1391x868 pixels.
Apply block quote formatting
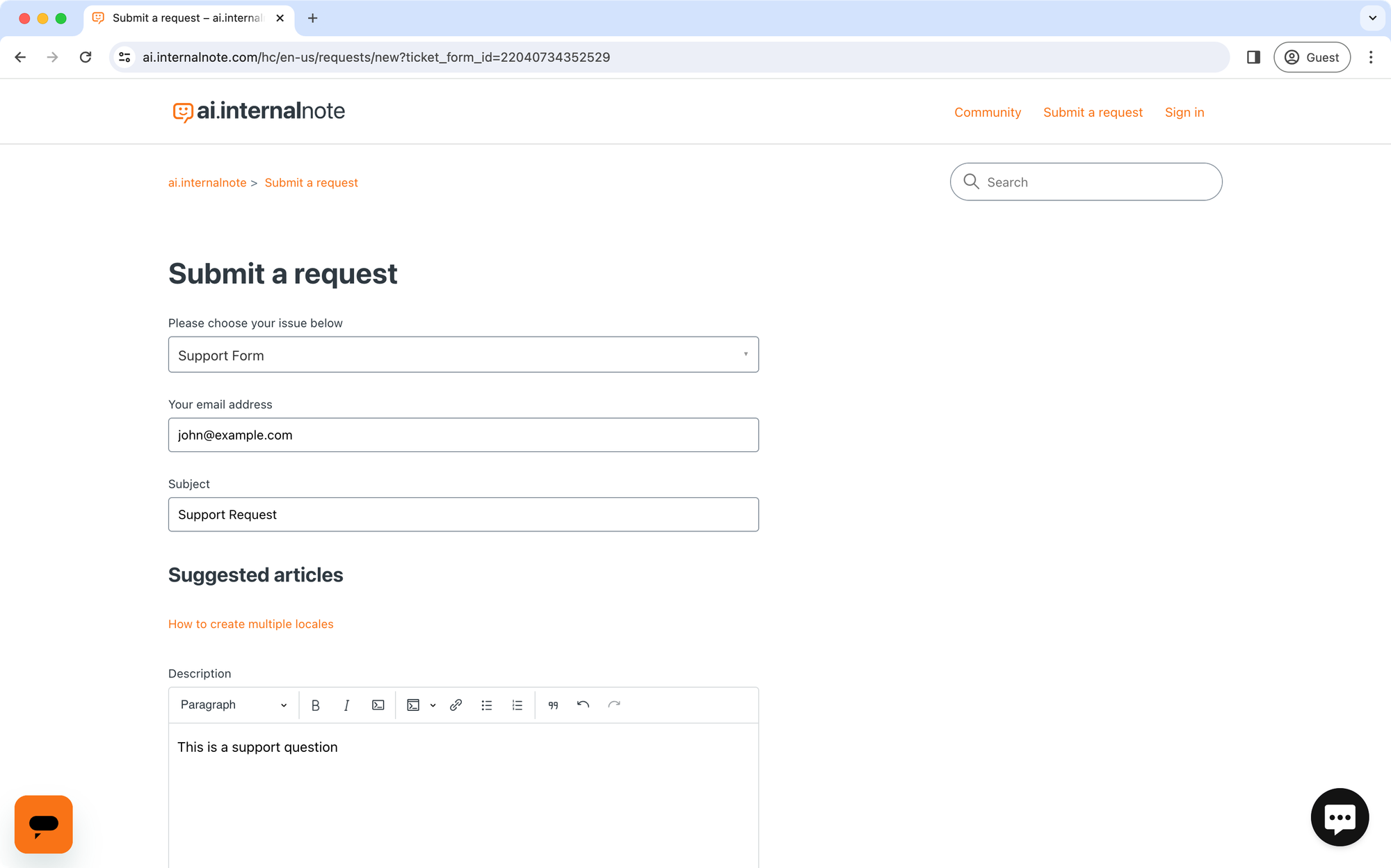tap(553, 705)
